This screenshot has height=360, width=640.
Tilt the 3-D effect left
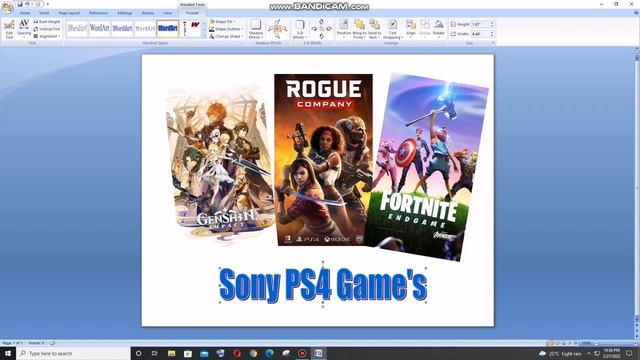pyautogui.click(x=314, y=29)
